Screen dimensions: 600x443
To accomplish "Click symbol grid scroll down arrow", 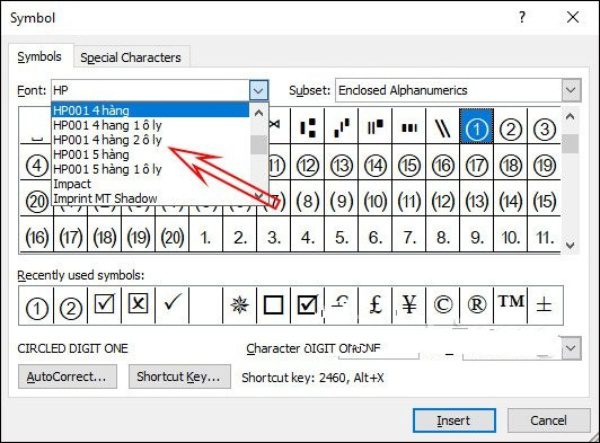I will tap(570, 245).
